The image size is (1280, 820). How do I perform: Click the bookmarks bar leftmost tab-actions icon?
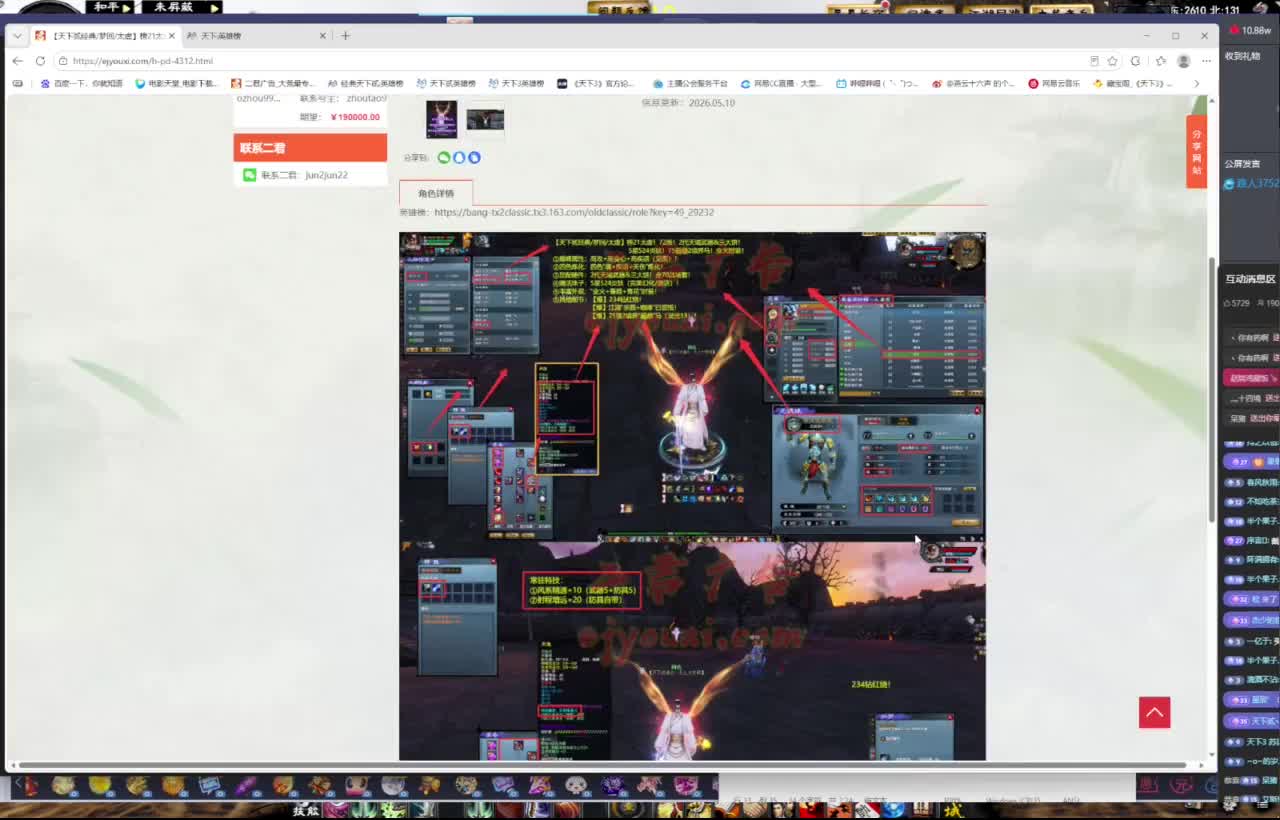point(17,84)
